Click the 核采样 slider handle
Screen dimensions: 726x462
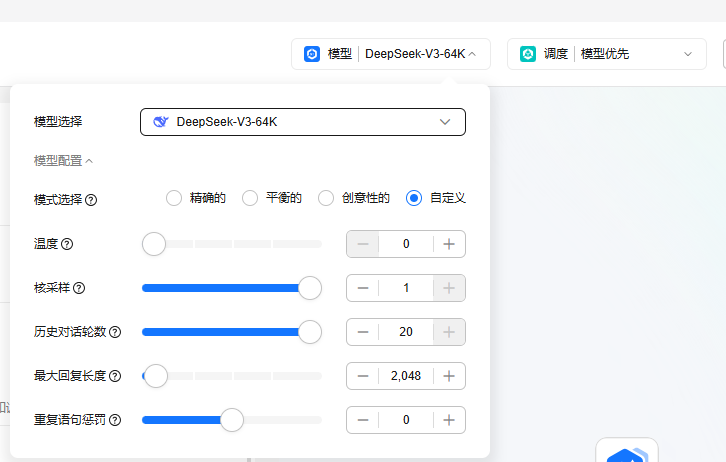coord(310,288)
